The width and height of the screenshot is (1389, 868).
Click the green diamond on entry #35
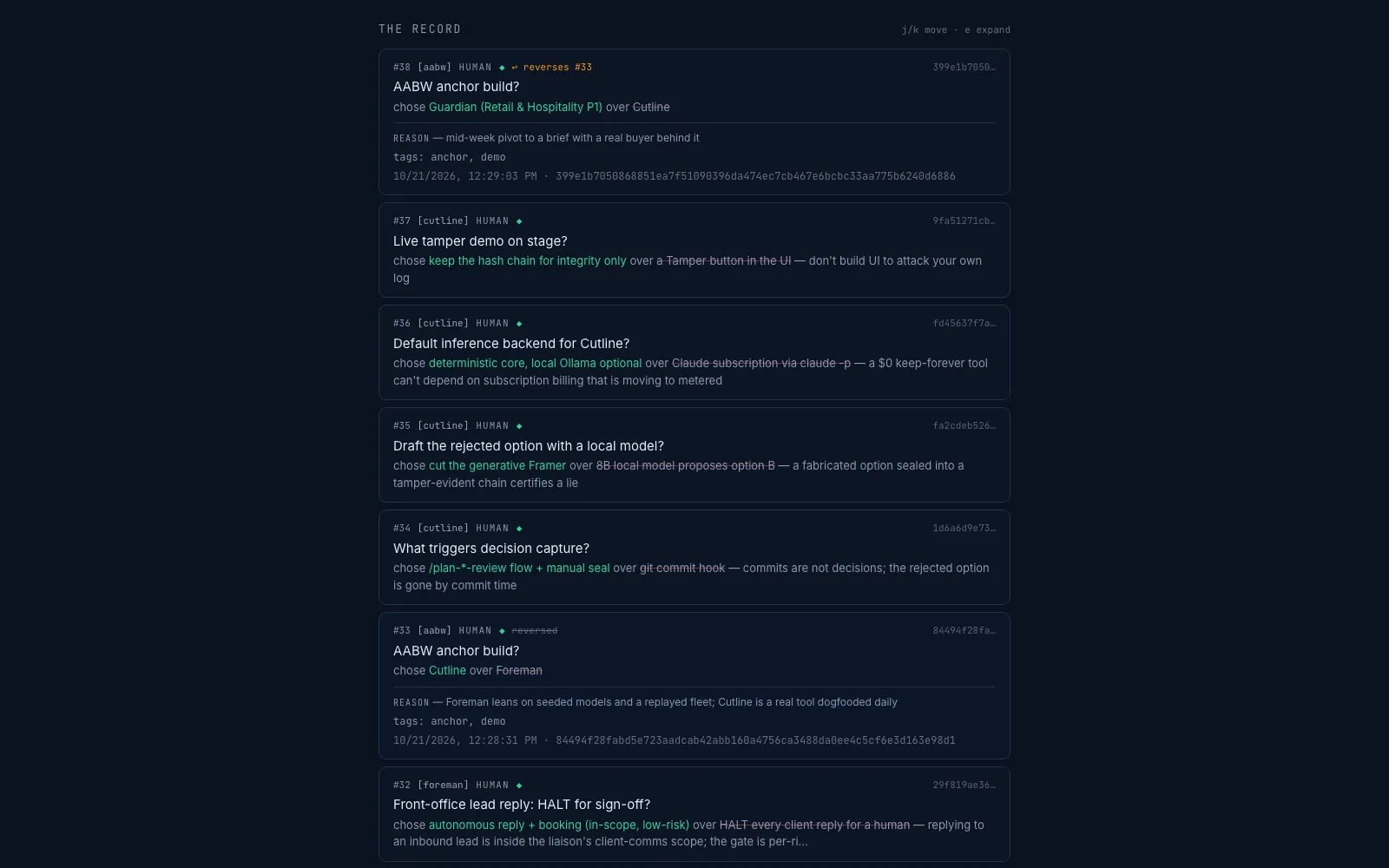(x=519, y=426)
